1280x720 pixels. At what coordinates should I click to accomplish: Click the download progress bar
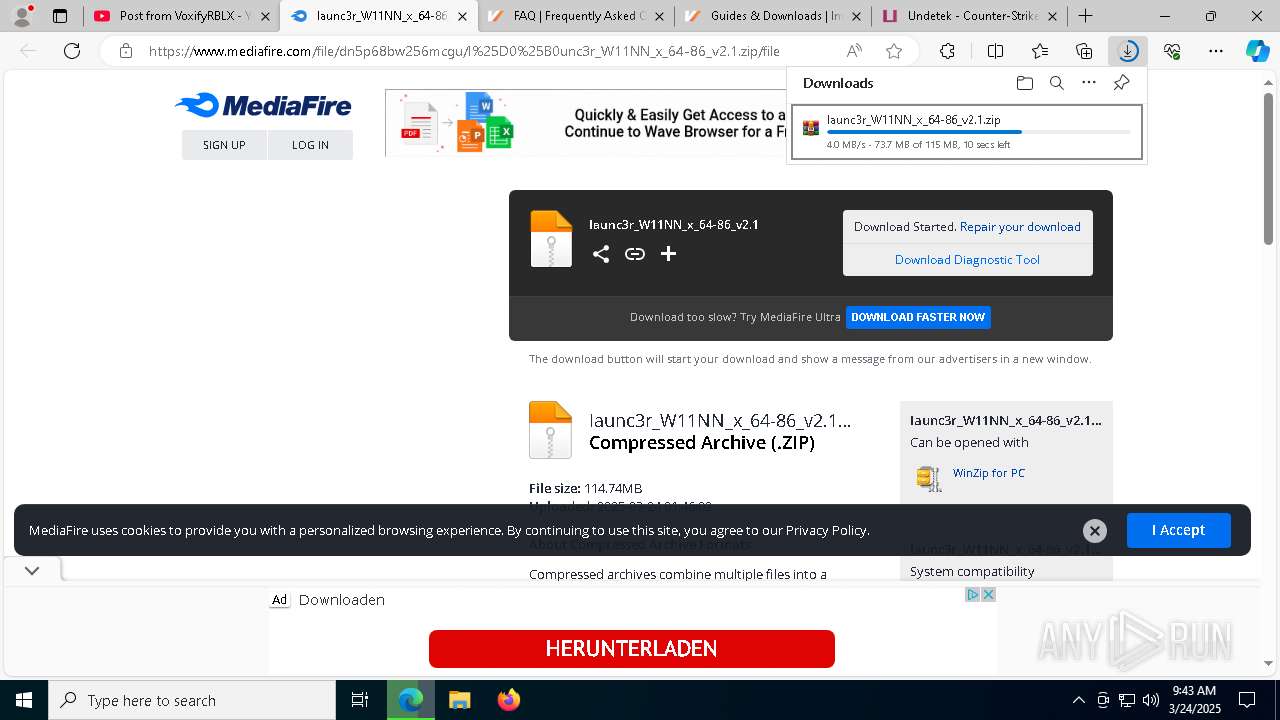[x=978, y=132]
